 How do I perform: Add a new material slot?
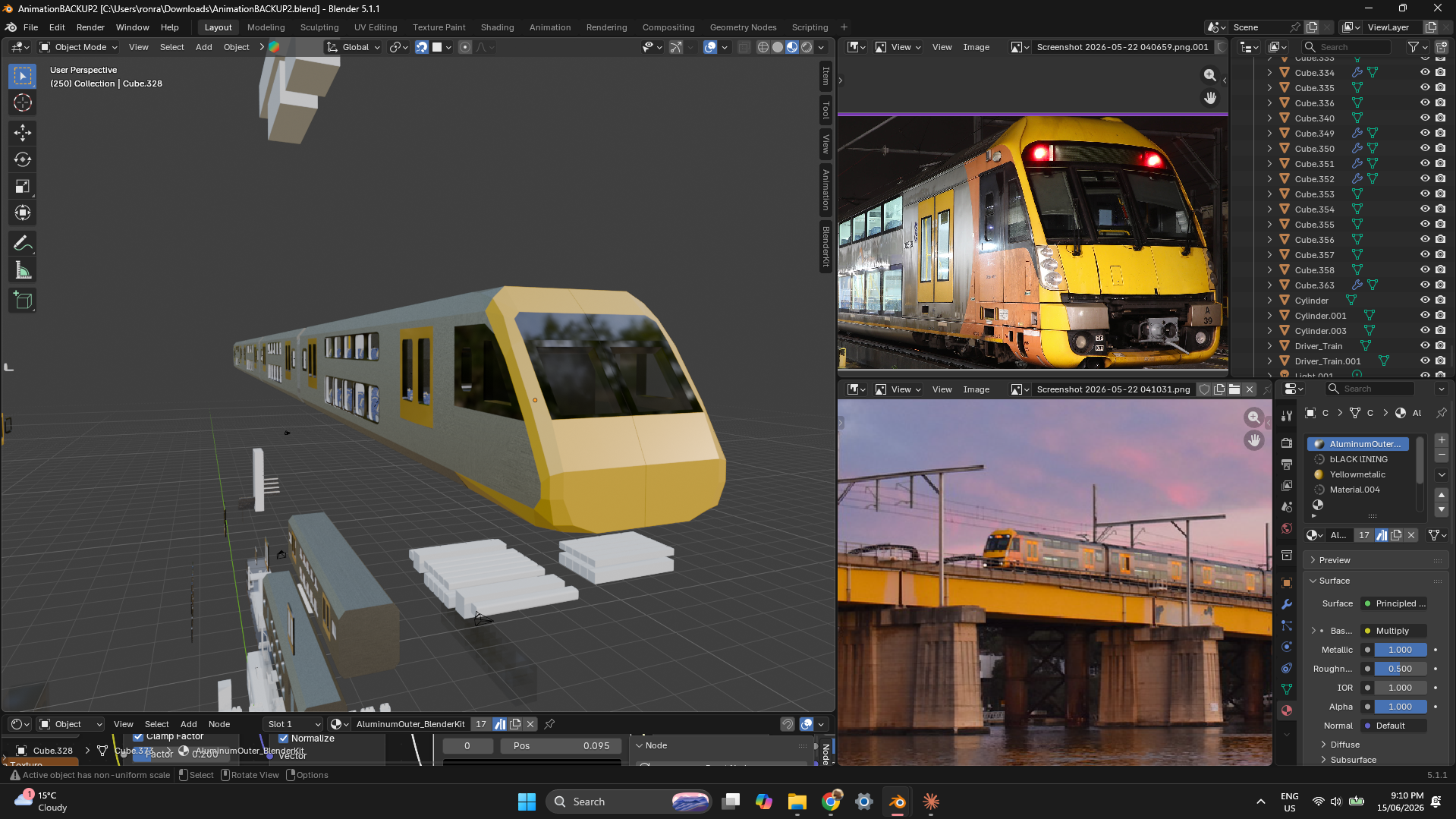(1442, 440)
